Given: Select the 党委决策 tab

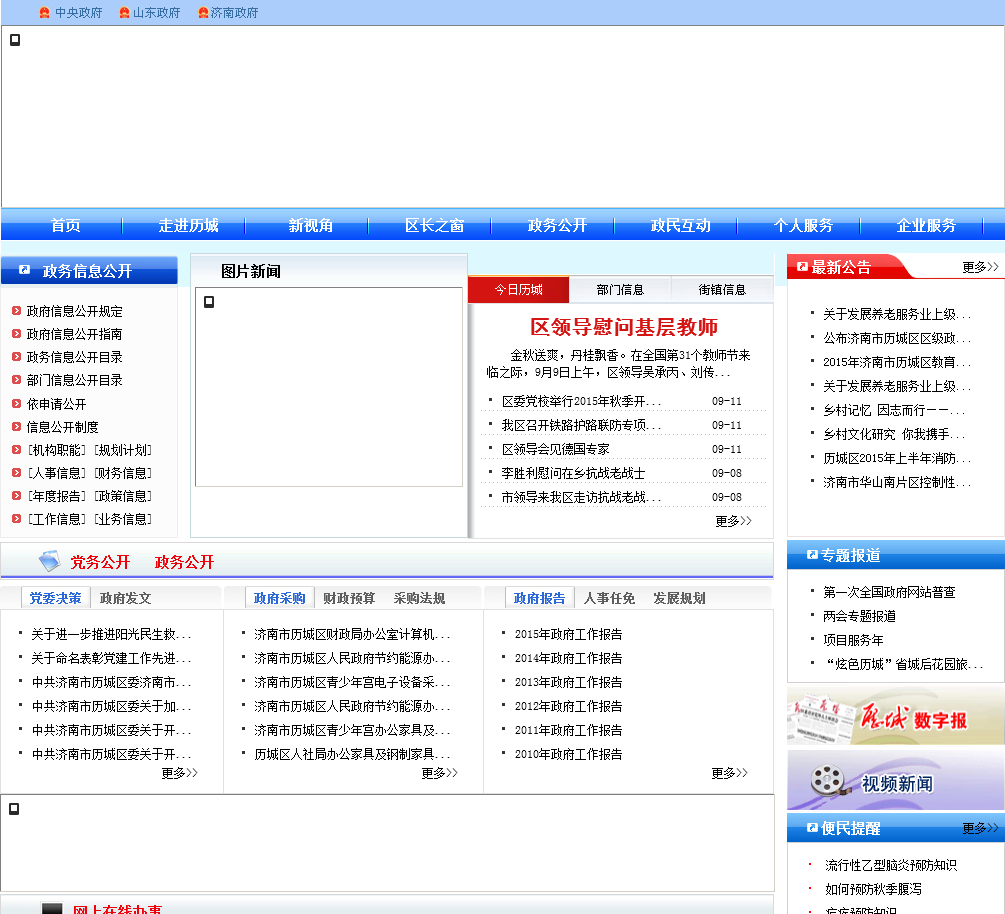Looking at the screenshot, I should (x=55, y=598).
